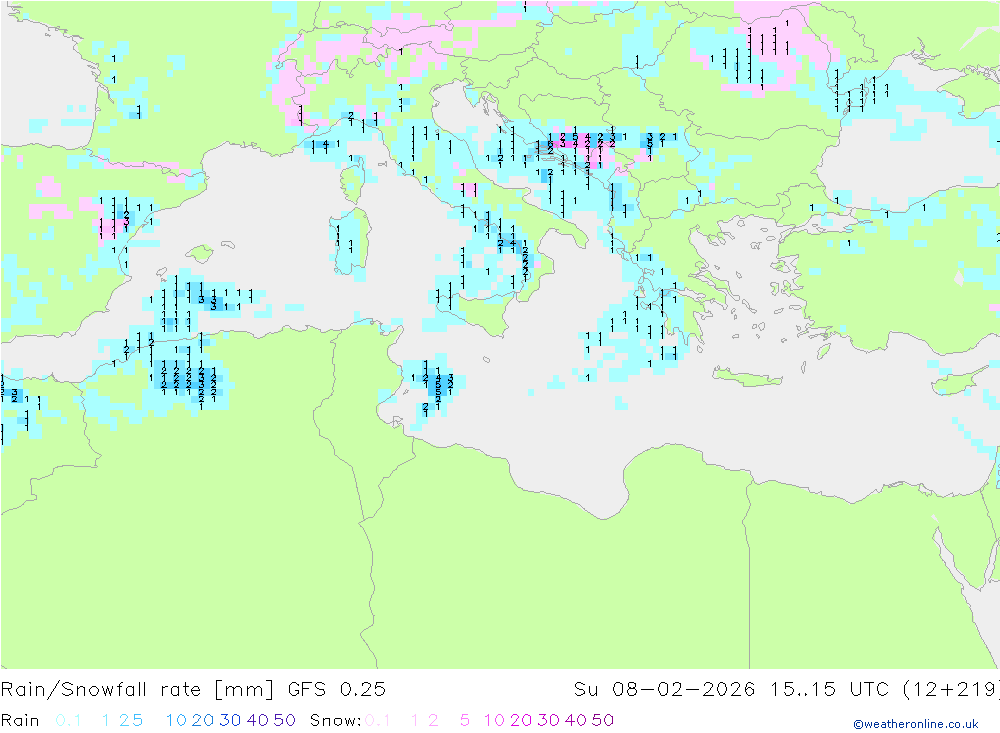Click the date 'Su 08-02-2026 15..15 UTC (12+219)'
1000x733 pixels.
(786, 690)
